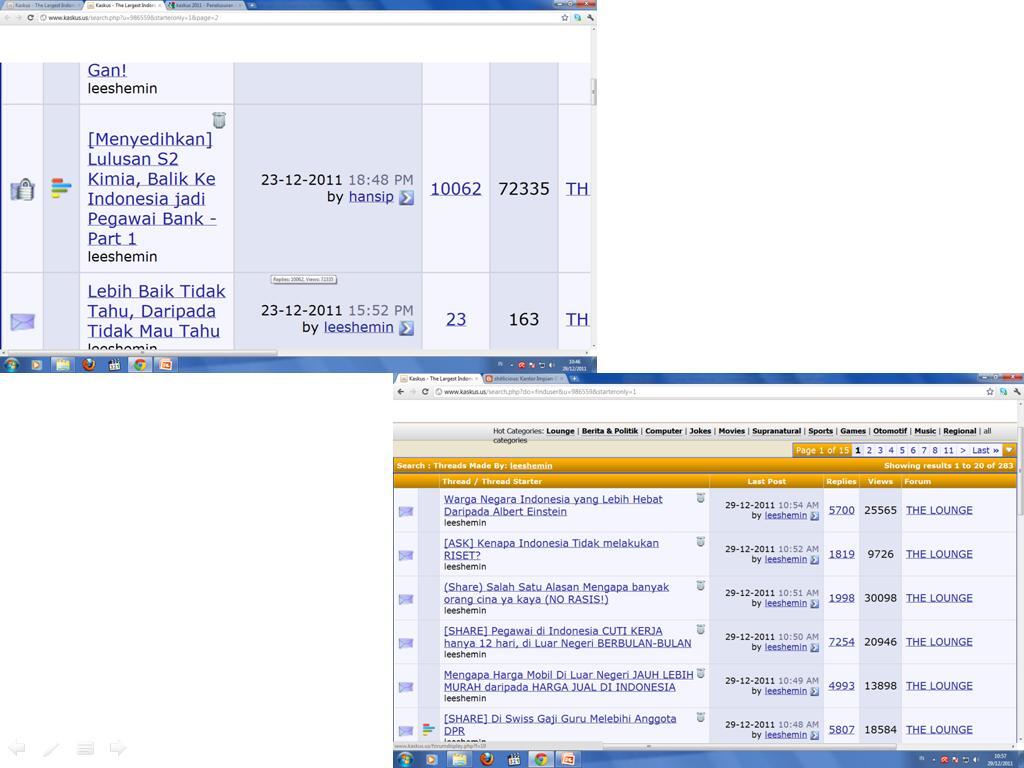The width and height of the screenshot is (1024, 768).
Task: Open Lounge hot category
Action: tap(560, 431)
